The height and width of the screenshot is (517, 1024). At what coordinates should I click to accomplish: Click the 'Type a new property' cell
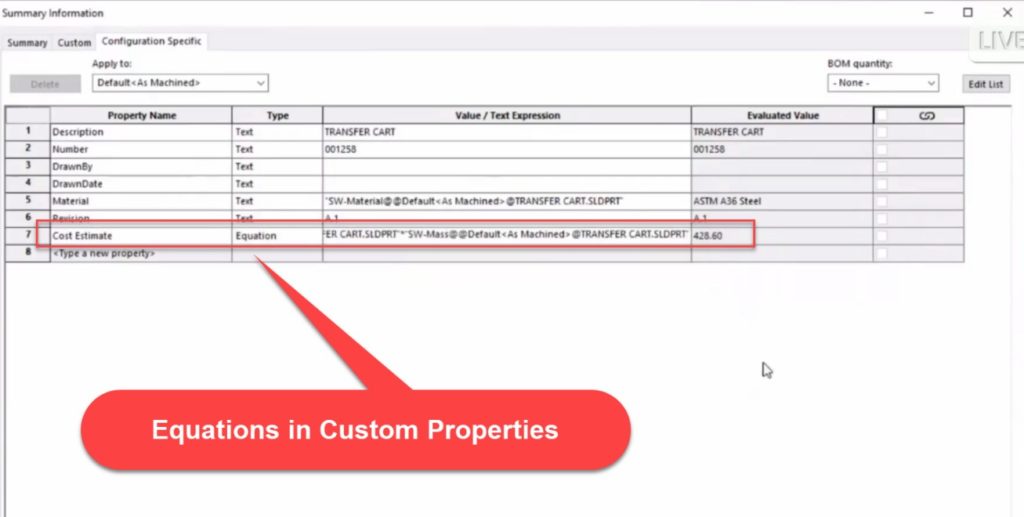[141, 253]
